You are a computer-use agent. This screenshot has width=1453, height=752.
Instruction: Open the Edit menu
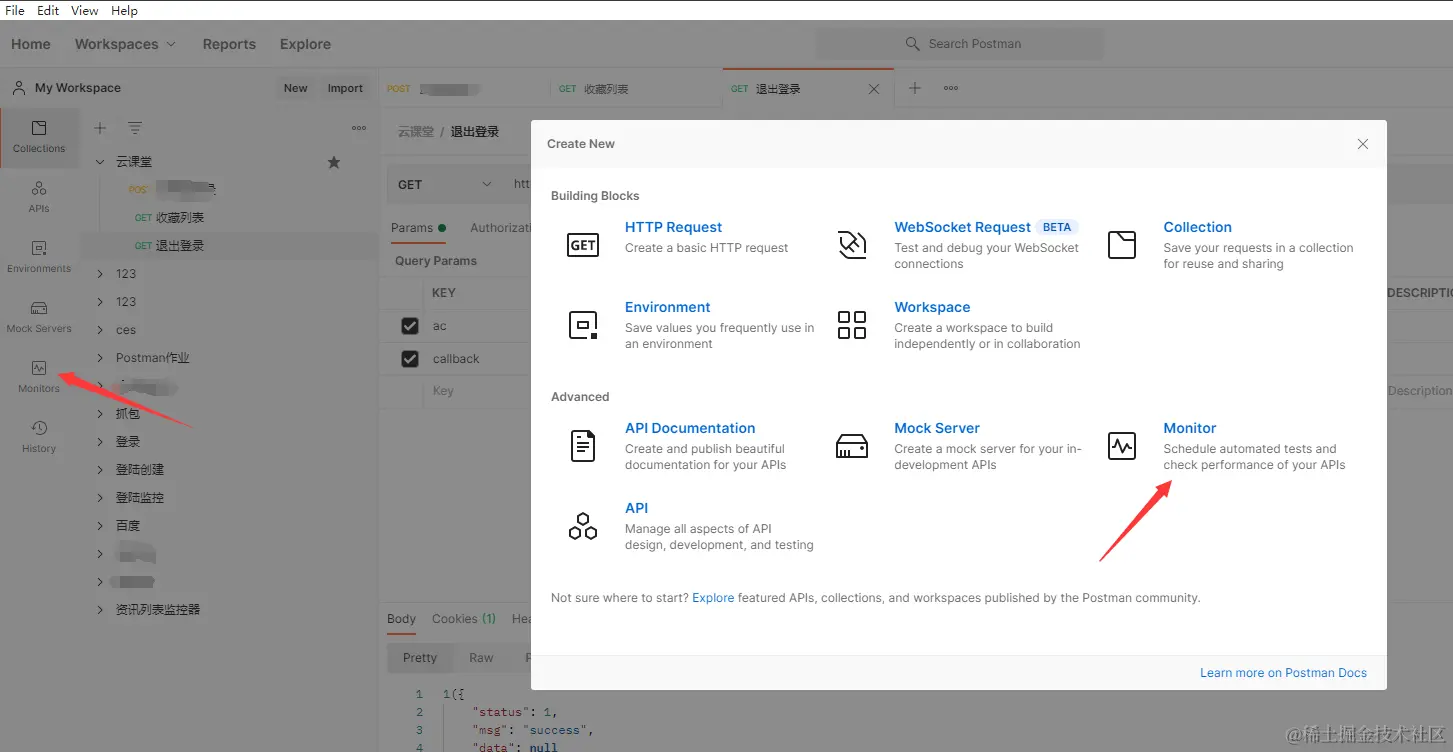coord(48,10)
